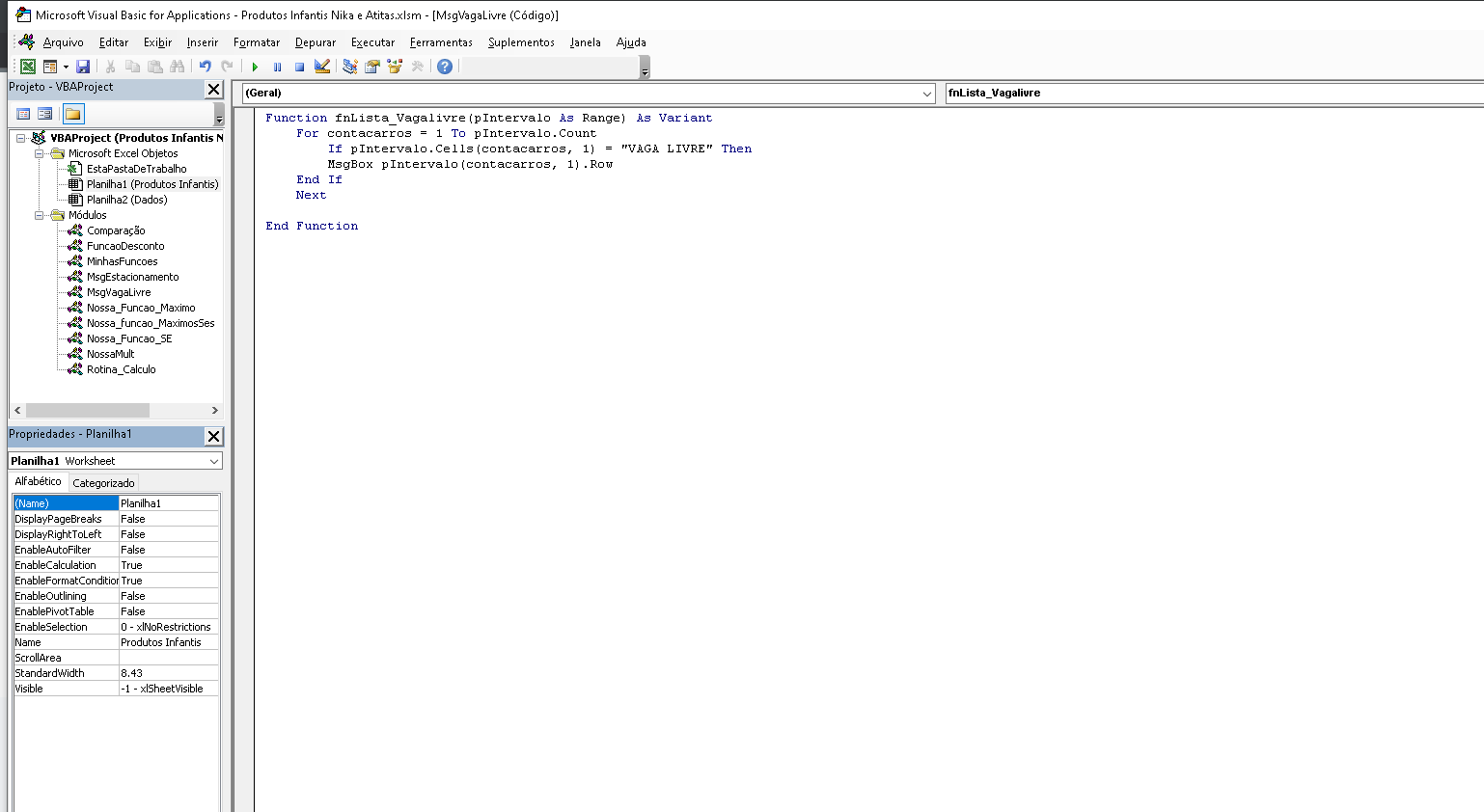Open the Arquivo menu
Screen dimensions: 1484x812
click(x=63, y=42)
